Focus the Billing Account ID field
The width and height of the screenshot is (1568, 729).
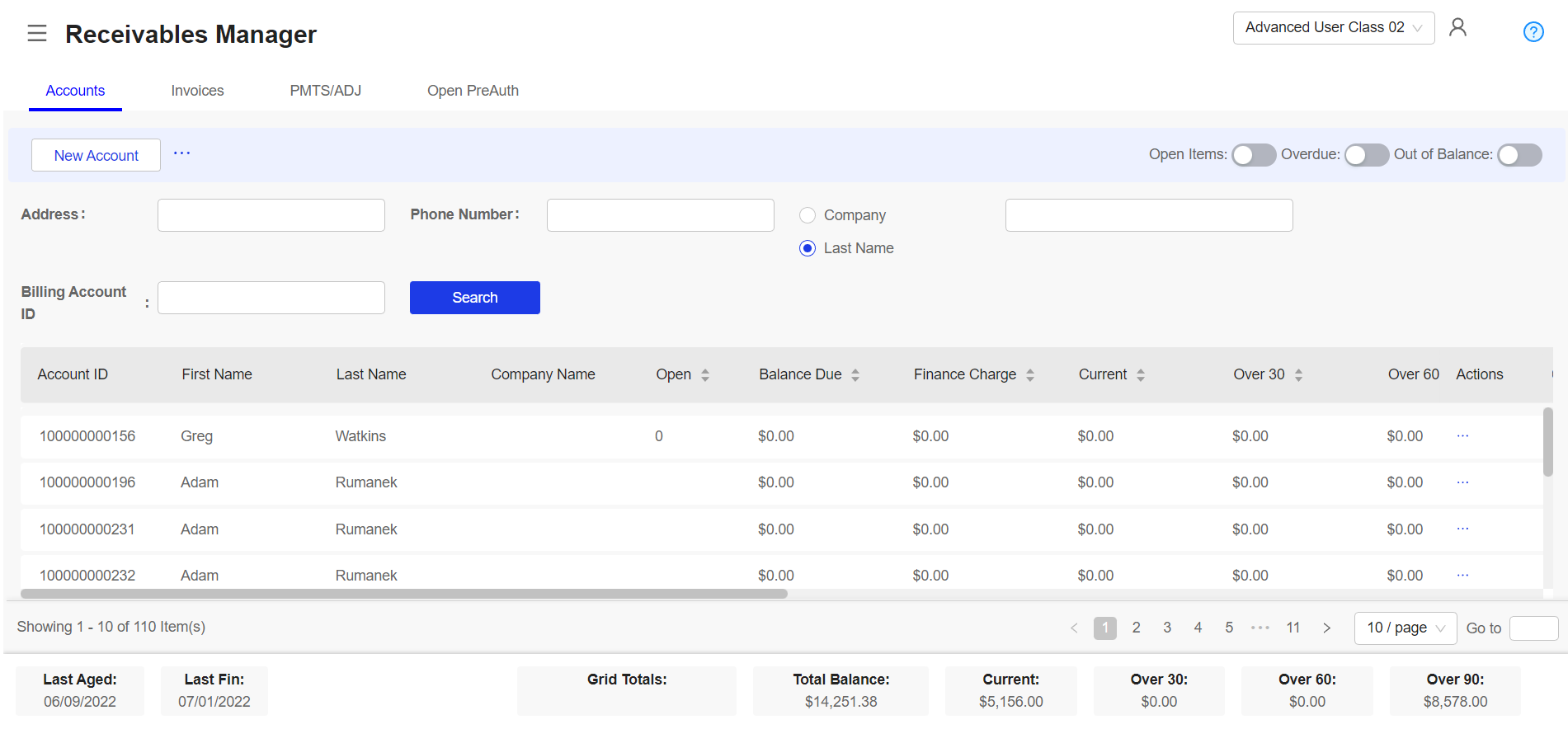[271, 298]
